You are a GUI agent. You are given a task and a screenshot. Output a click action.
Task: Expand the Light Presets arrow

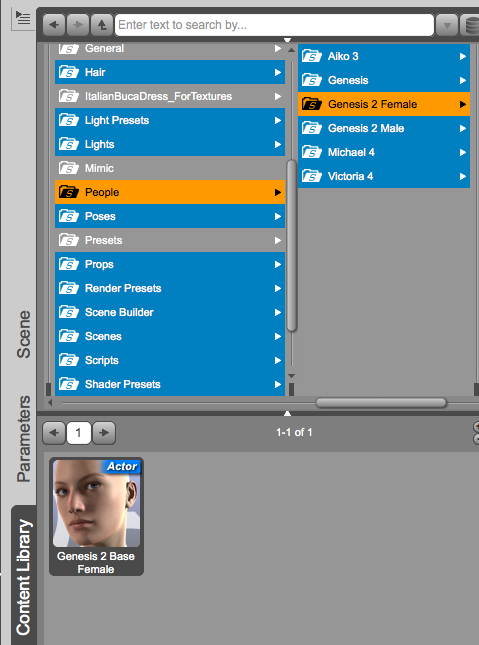pyautogui.click(x=278, y=121)
